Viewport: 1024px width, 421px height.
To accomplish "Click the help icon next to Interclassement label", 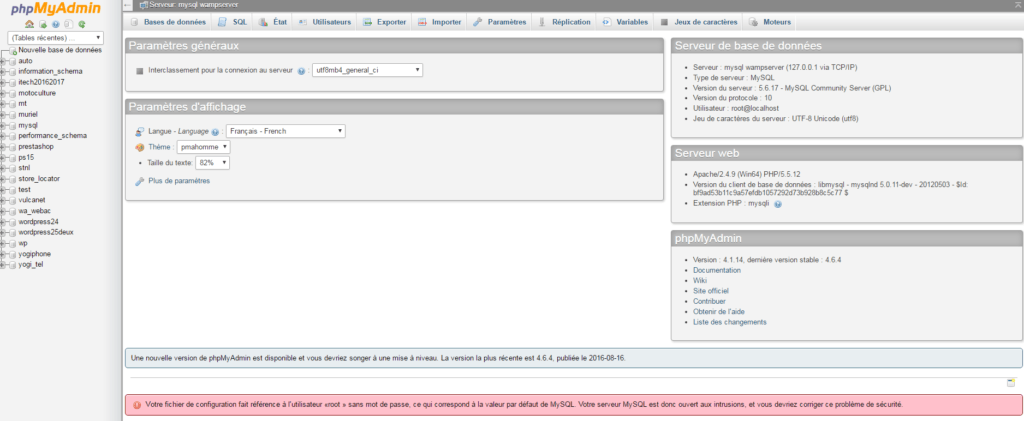I will coord(301,70).
